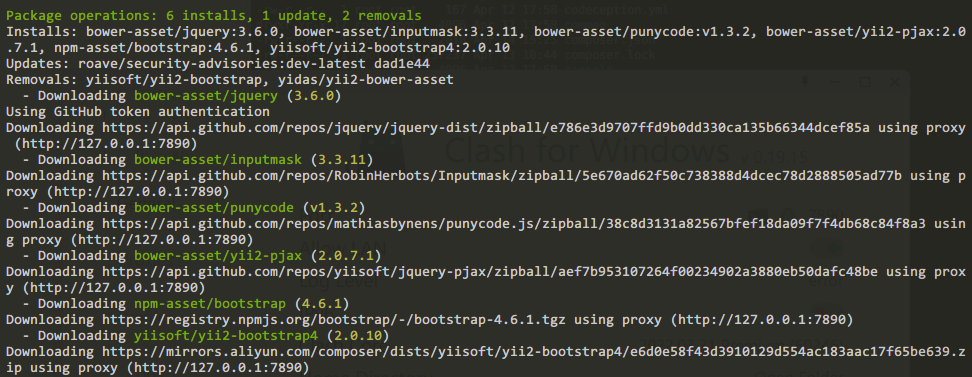Screen dimensions: 972x377
Task: Click the '(2.0.7.1)' version in the Downloading line
Action: click(x=345, y=257)
